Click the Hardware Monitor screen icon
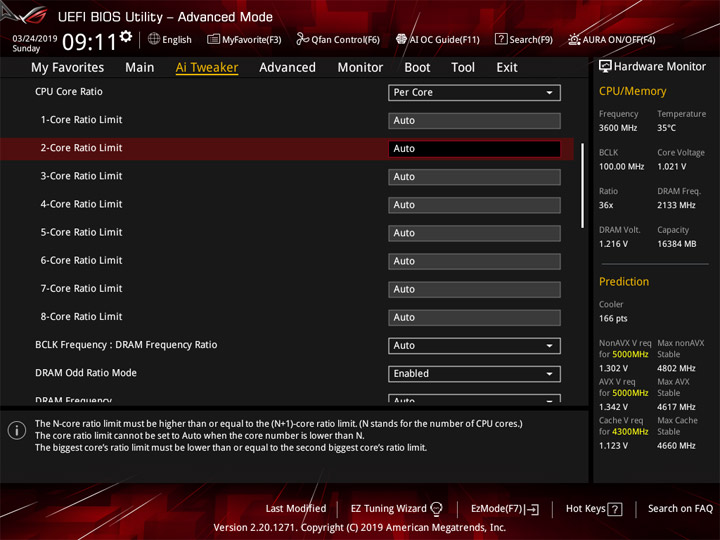Viewport: 720px width, 540px height. coord(605,66)
